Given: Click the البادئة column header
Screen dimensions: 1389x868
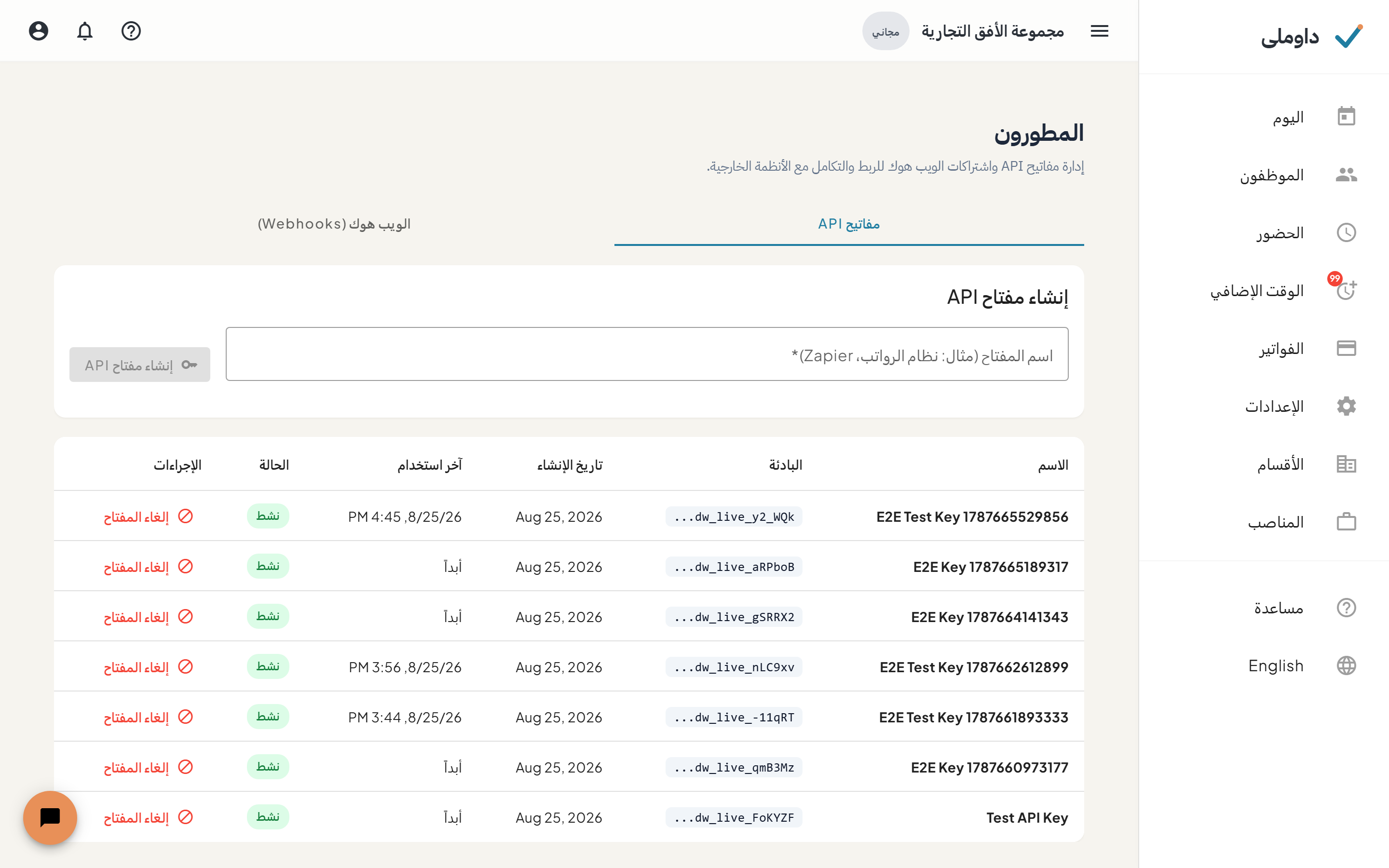Looking at the screenshot, I should [x=785, y=465].
